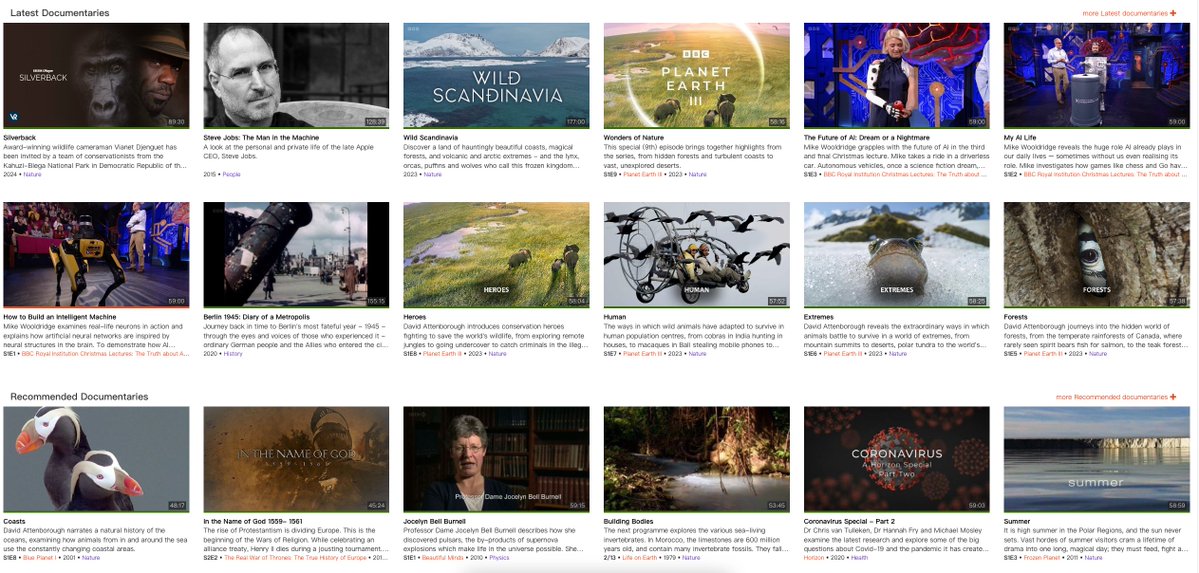The width and height of the screenshot is (1199, 573).
Task: Click the My AI Life title
Action: (1019, 138)
